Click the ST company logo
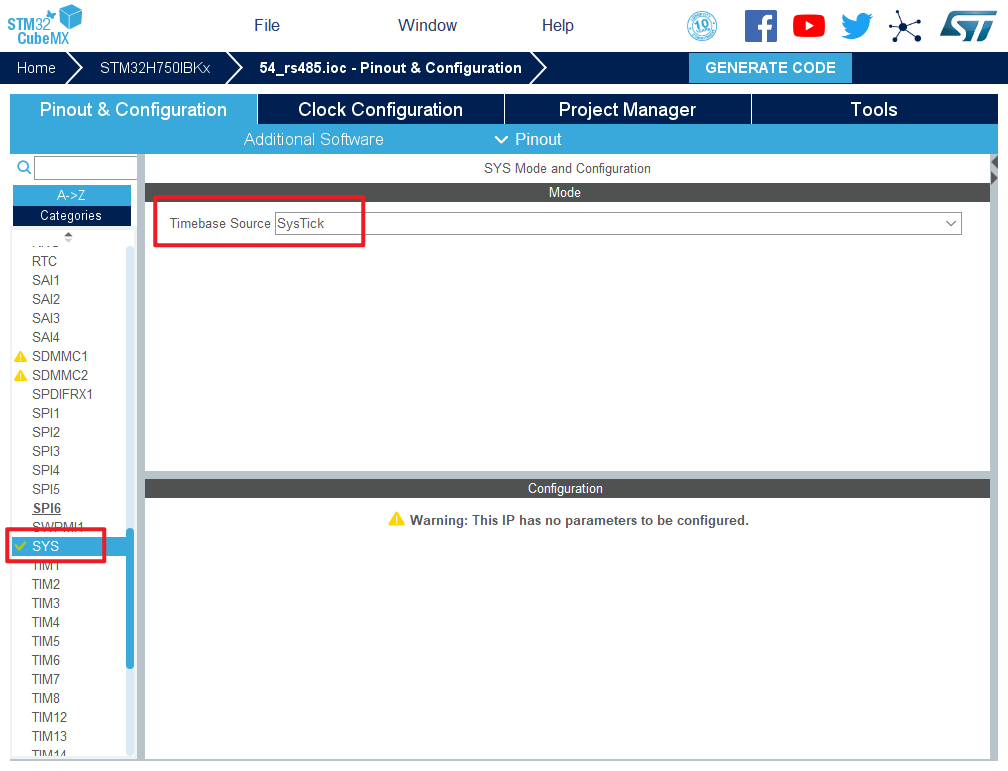The image size is (1008, 771). 967,26
